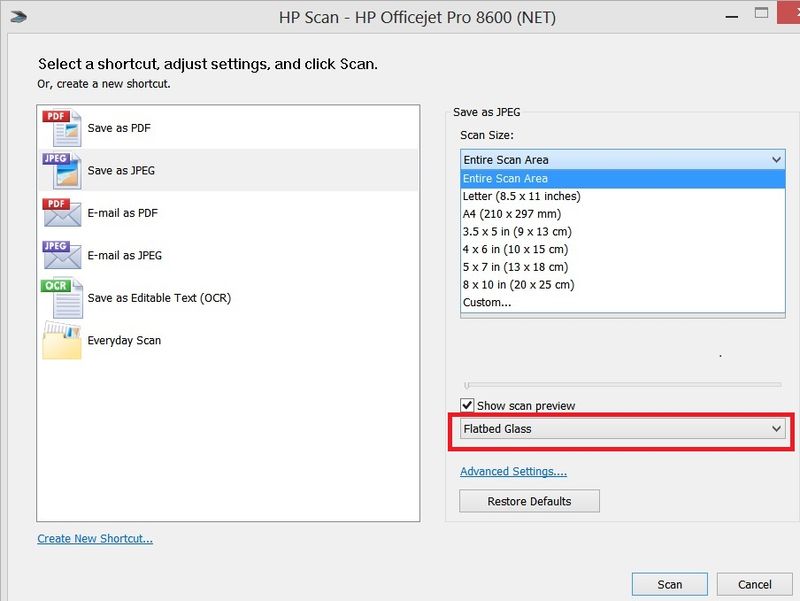Collapse the Scan Size dropdown arrow
The width and height of the screenshot is (800, 601).
point(776,160)
